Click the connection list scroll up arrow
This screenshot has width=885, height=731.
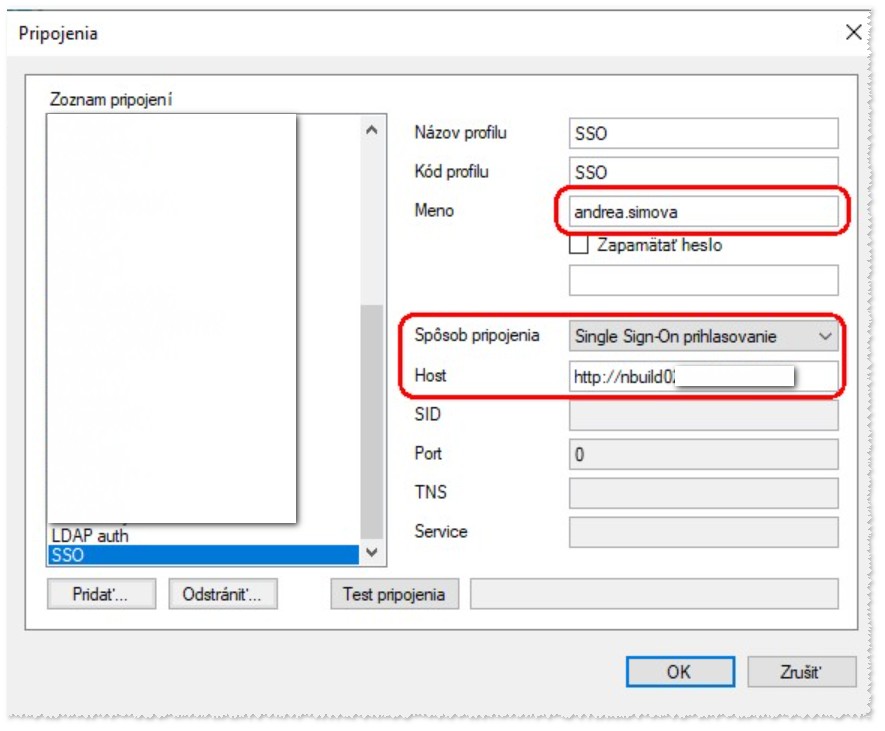tap(371, 130)
